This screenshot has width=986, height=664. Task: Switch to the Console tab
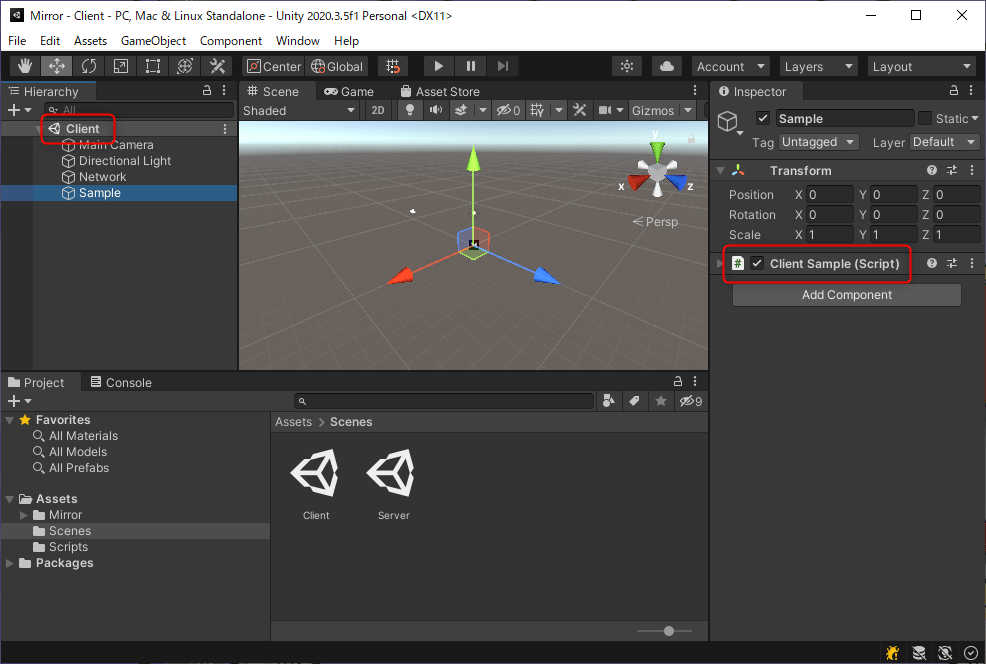coord(121,382)
